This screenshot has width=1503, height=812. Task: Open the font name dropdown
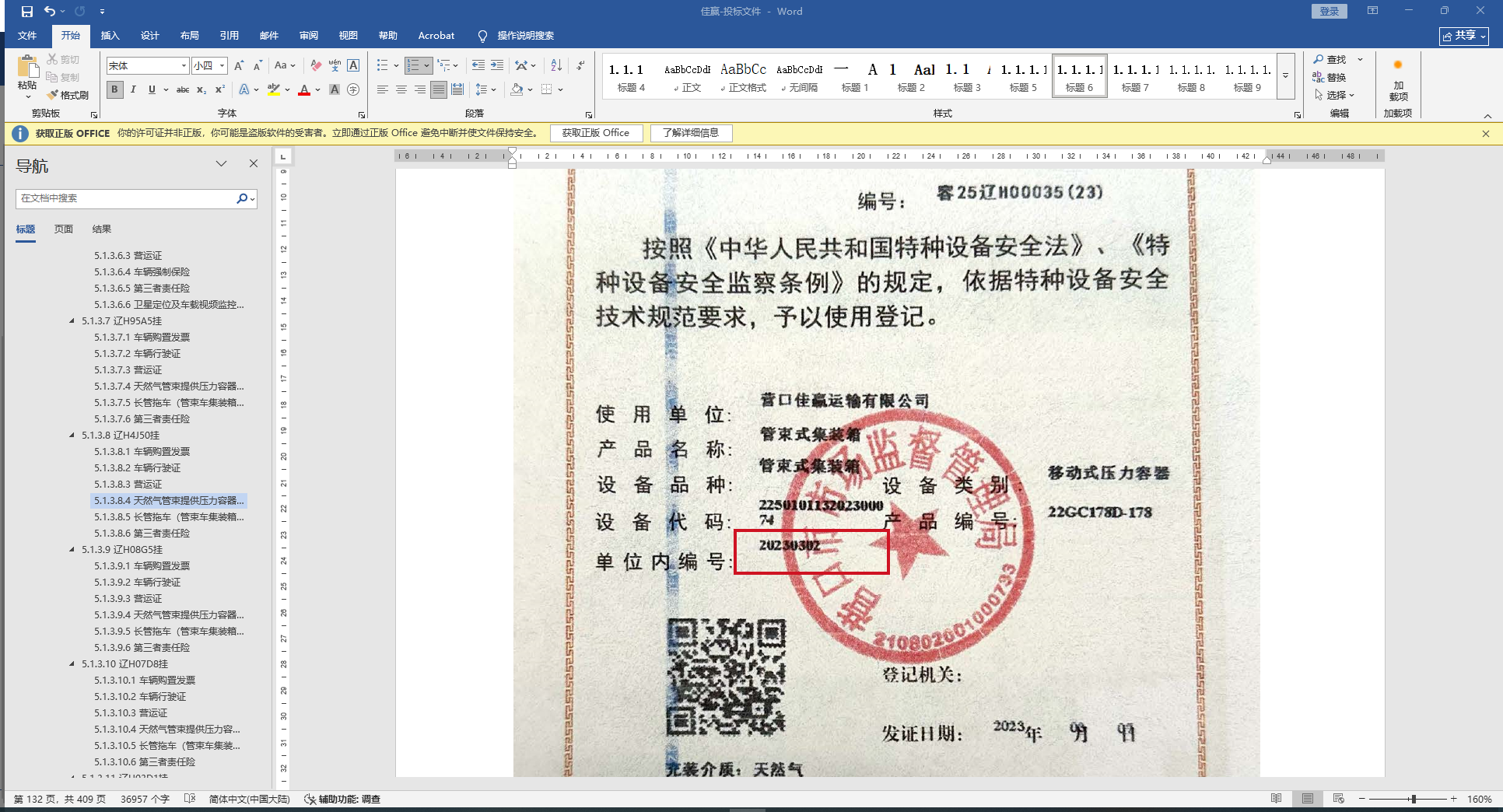184,65
